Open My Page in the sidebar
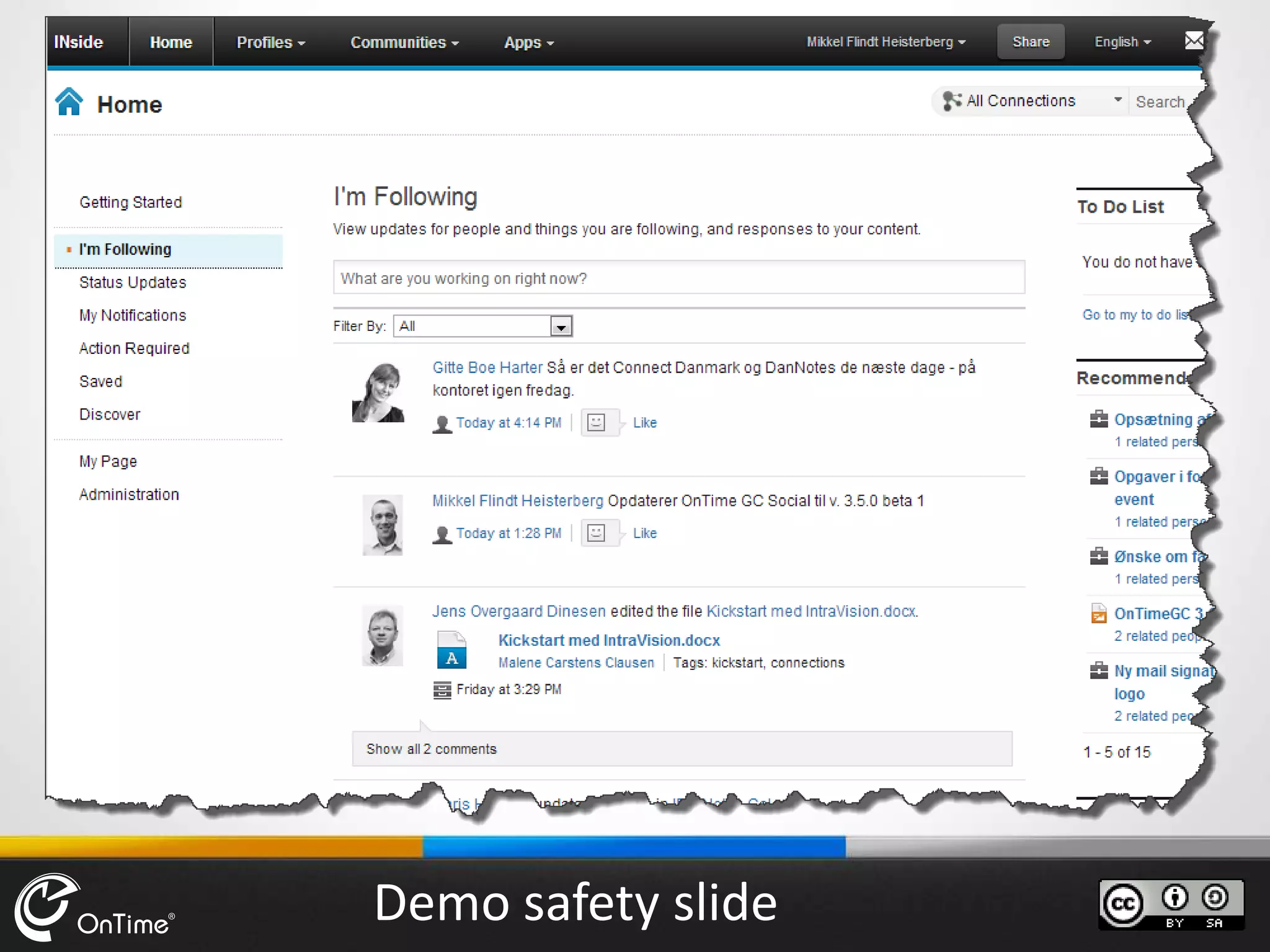1270x952 pixels. click(108, 462)
